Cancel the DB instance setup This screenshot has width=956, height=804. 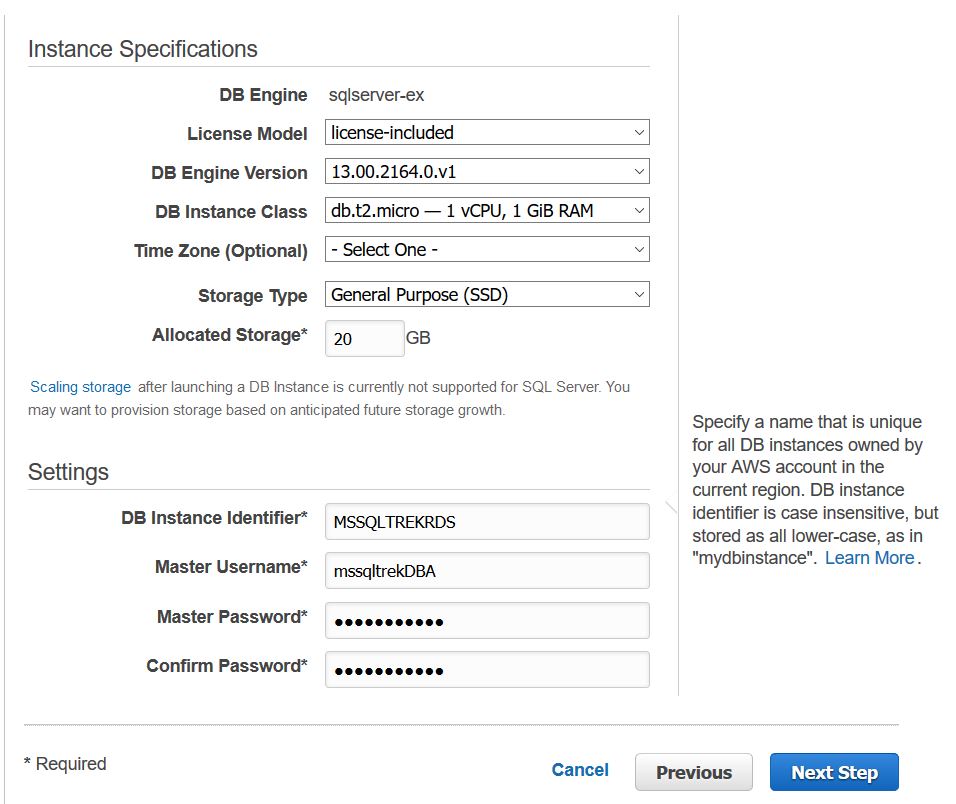[x=580, y=770]
